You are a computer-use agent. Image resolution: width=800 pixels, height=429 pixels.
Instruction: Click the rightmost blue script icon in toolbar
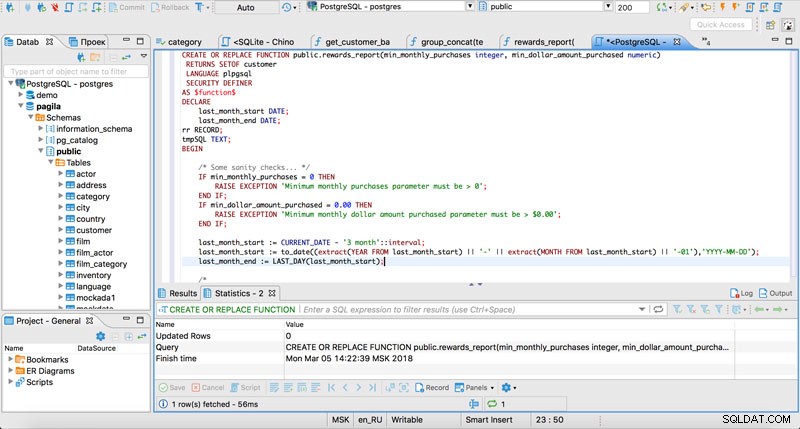778,7
